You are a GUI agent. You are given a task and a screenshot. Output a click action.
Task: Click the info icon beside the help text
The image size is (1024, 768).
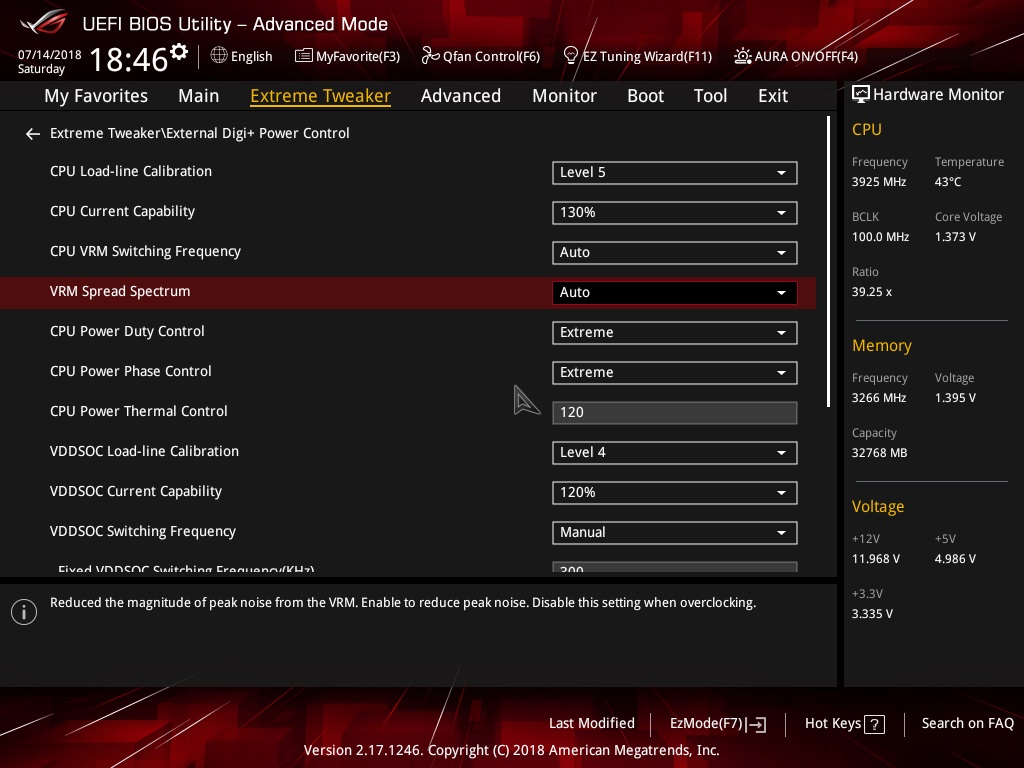[24, 612]
